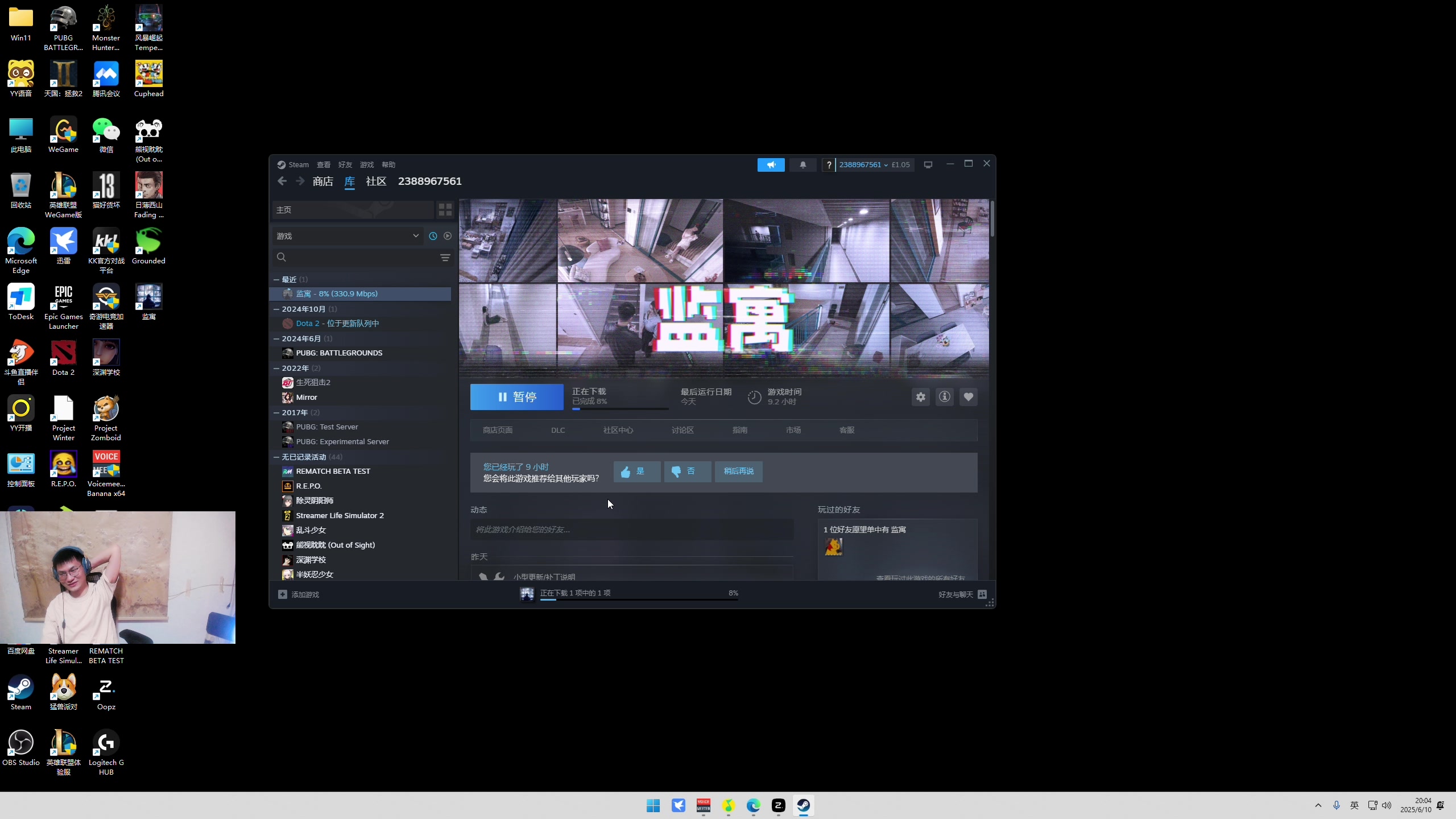Go back with the left arrow
Image resolution: width=1456 pixels, height=819 pixels.
coord(282,181)
